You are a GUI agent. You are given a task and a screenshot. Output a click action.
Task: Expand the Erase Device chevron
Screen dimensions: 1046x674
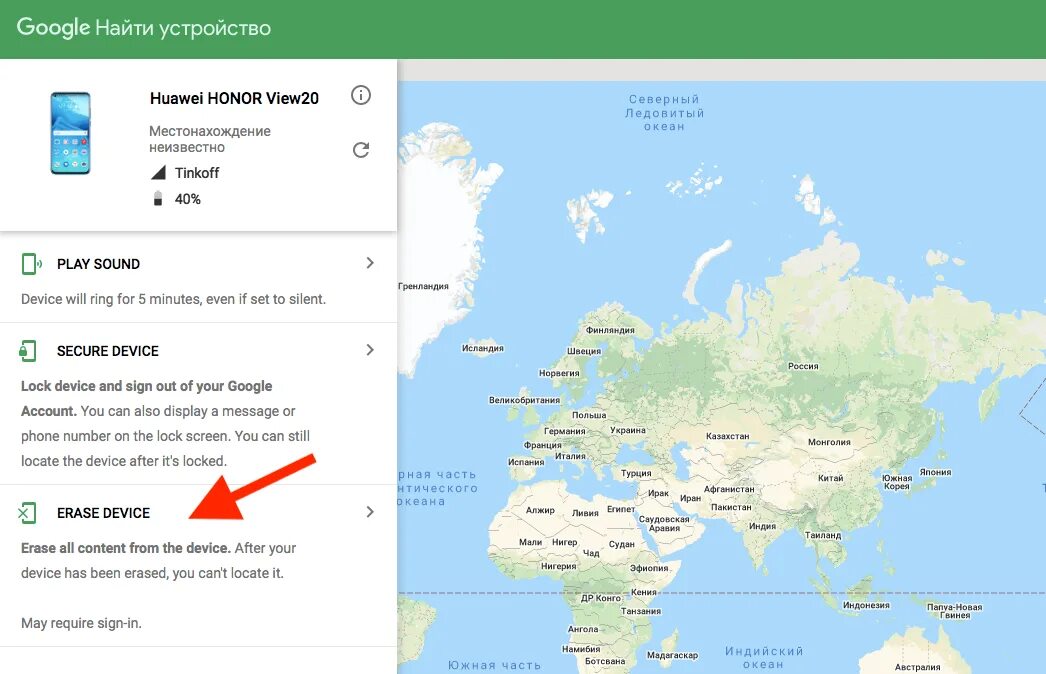point(370,512)
